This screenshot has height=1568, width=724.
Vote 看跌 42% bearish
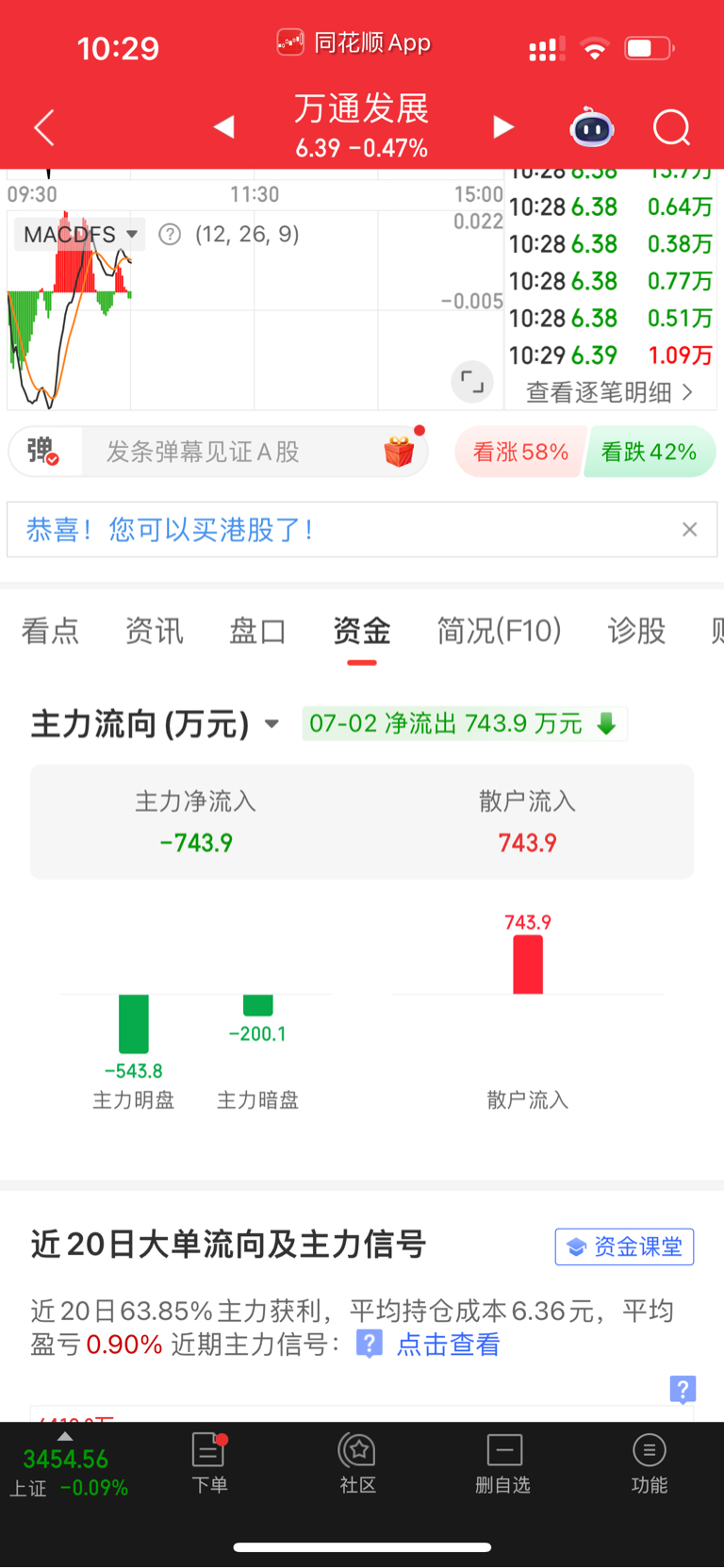650,452
